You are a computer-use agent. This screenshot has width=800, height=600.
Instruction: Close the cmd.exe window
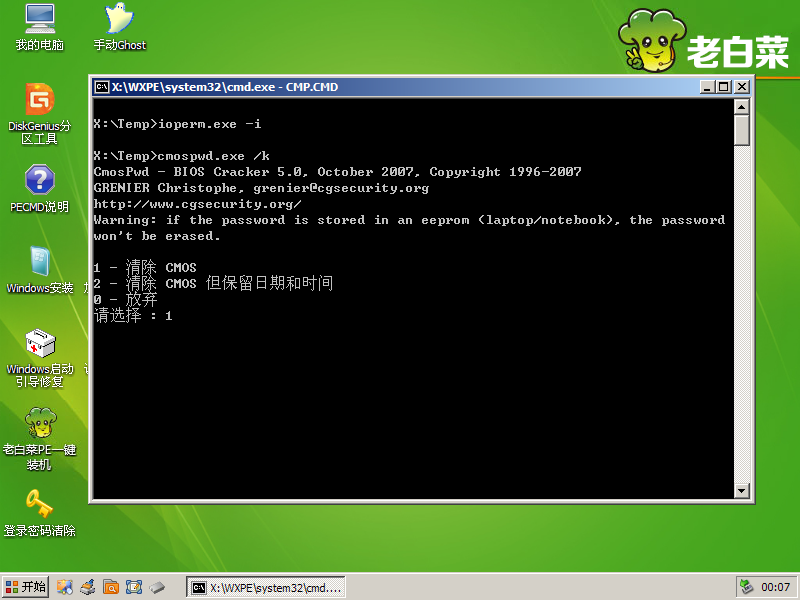[741, 87]
